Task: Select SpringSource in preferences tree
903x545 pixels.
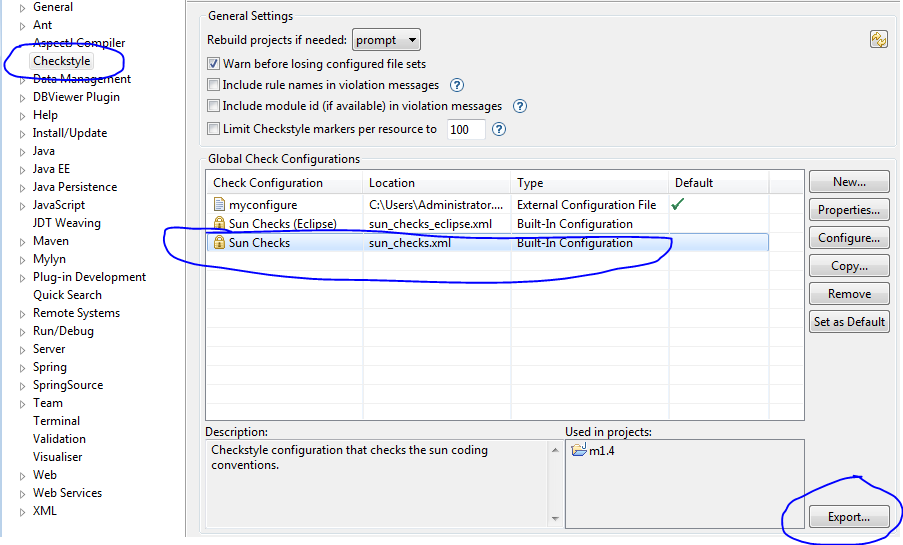Action: tap(68, 385)
